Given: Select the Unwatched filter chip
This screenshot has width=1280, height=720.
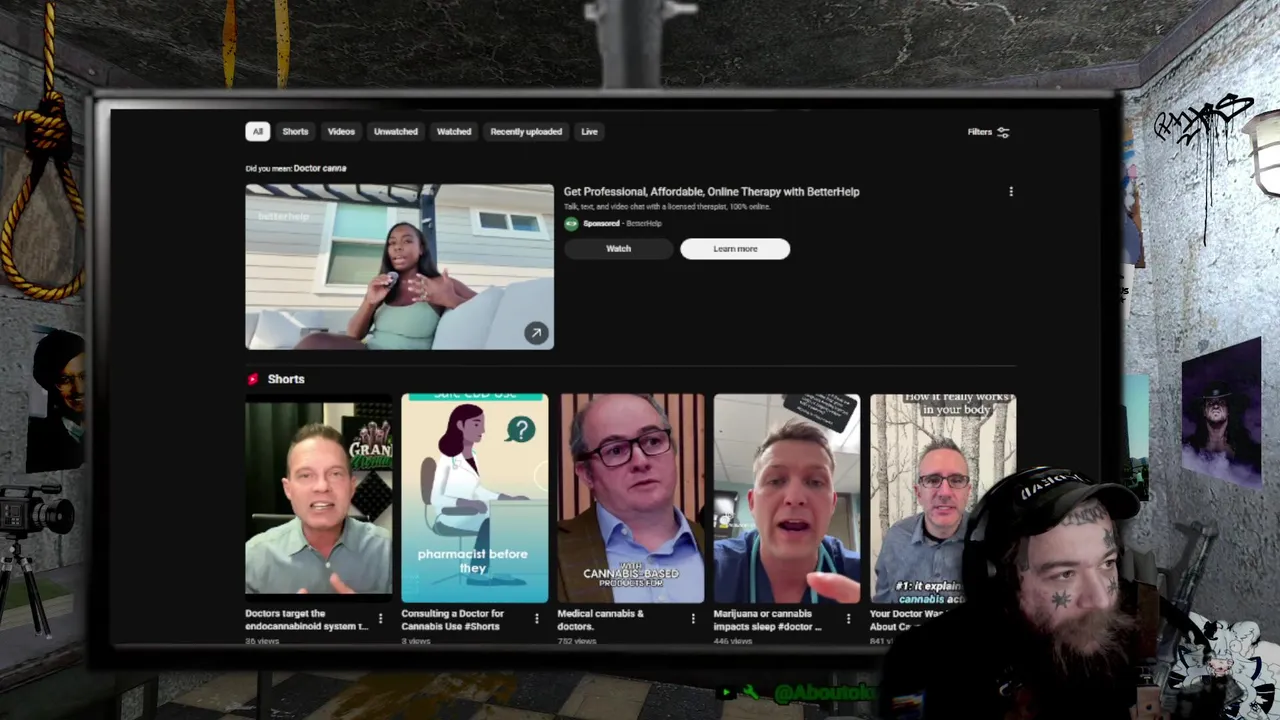Looking at the screenshot, I should tap(396, 131).
